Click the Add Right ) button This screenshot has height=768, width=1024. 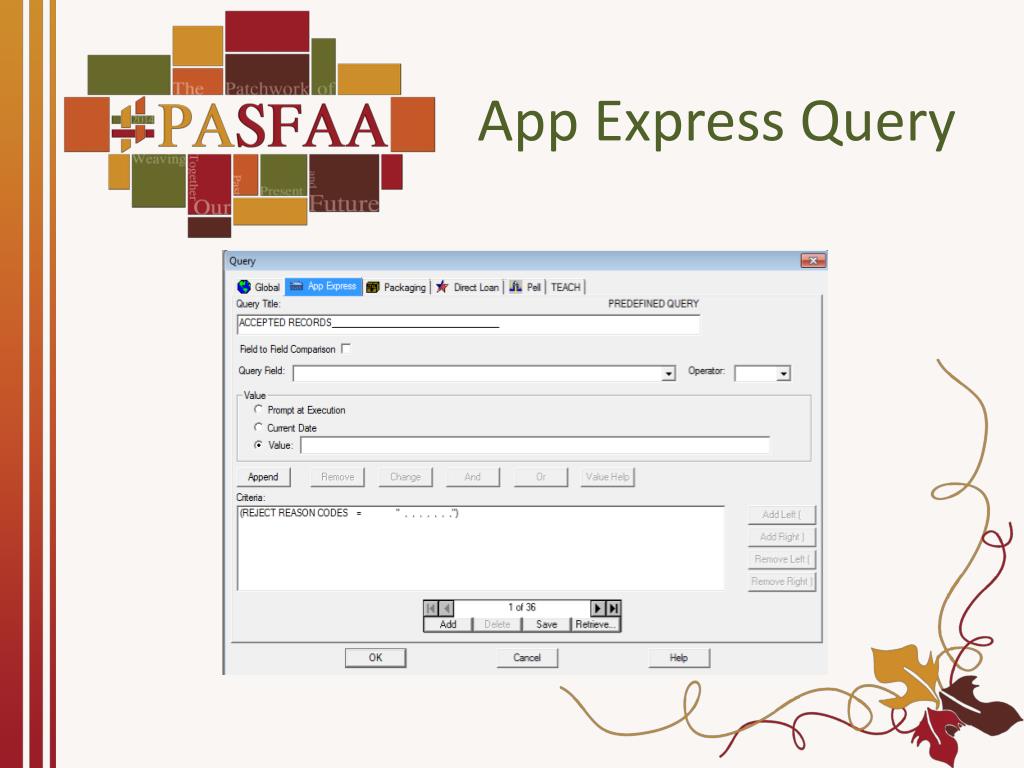781,537
